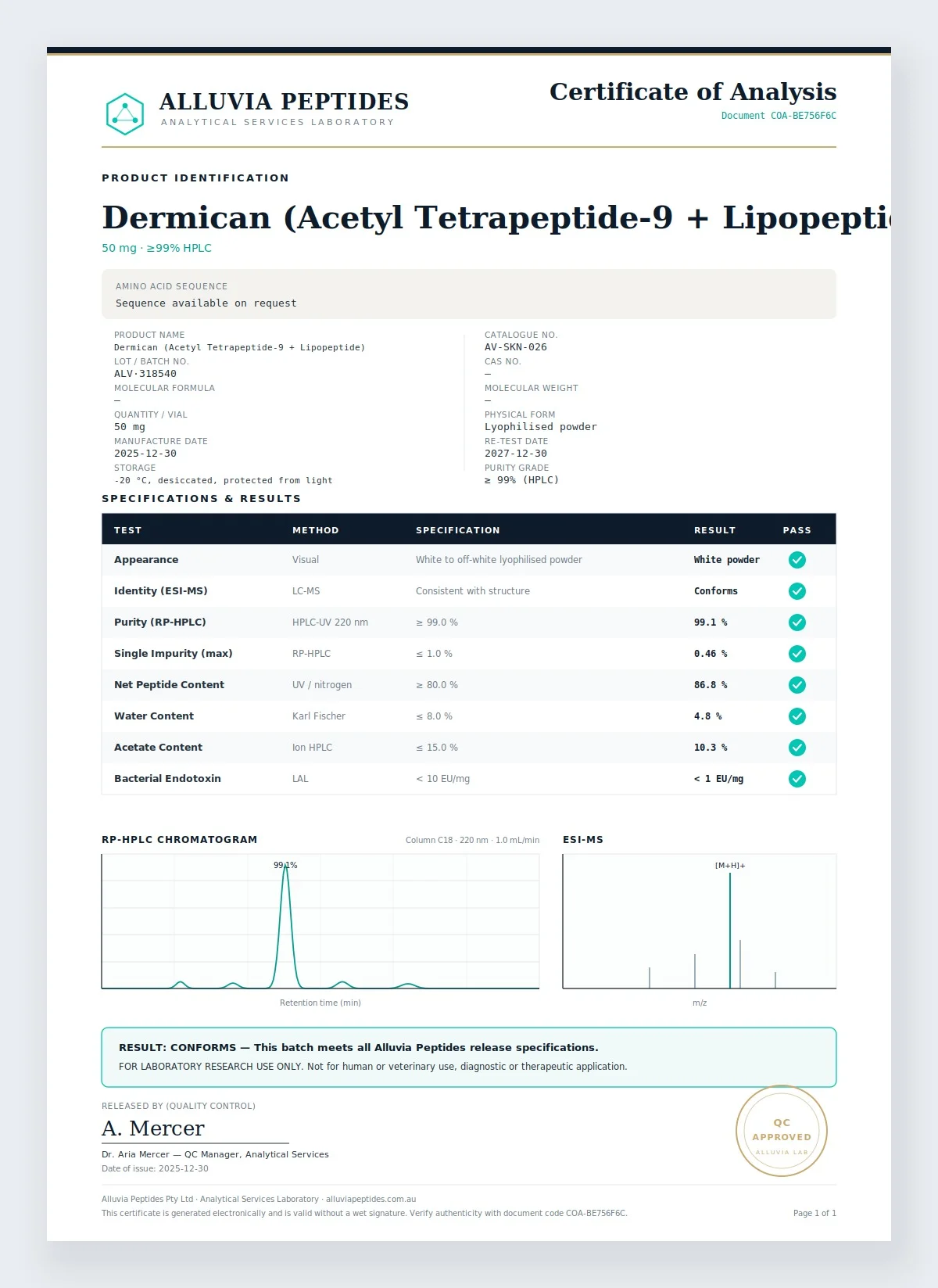This screenshot has width=938, height=1288.
Task: Click the net peptide result '86.8 %'
Action: click(x=711, y=685)
